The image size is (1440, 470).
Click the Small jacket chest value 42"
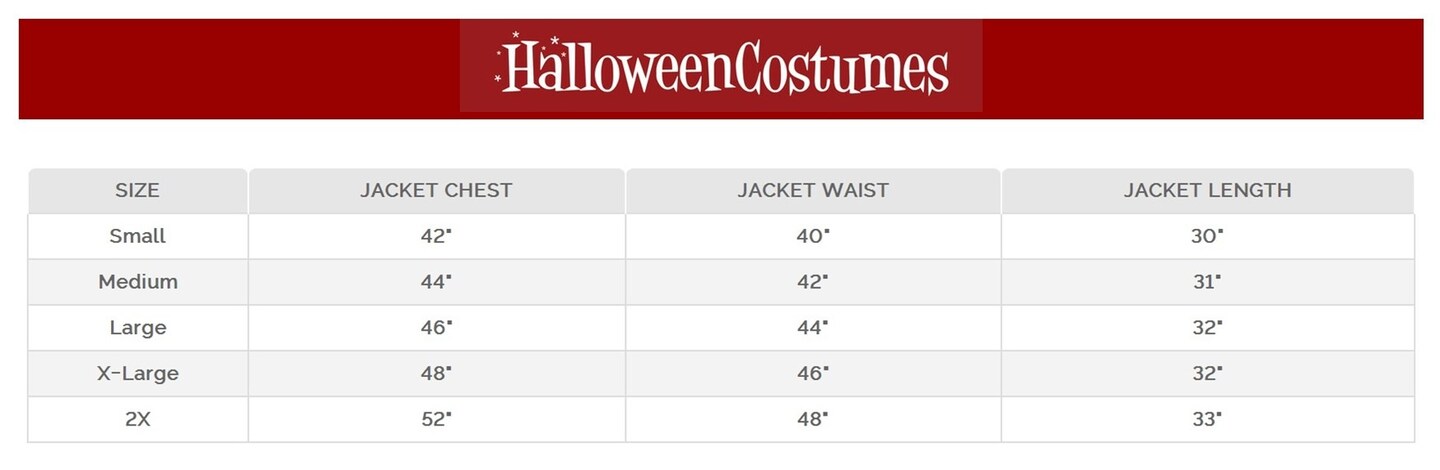click(436, 236)
